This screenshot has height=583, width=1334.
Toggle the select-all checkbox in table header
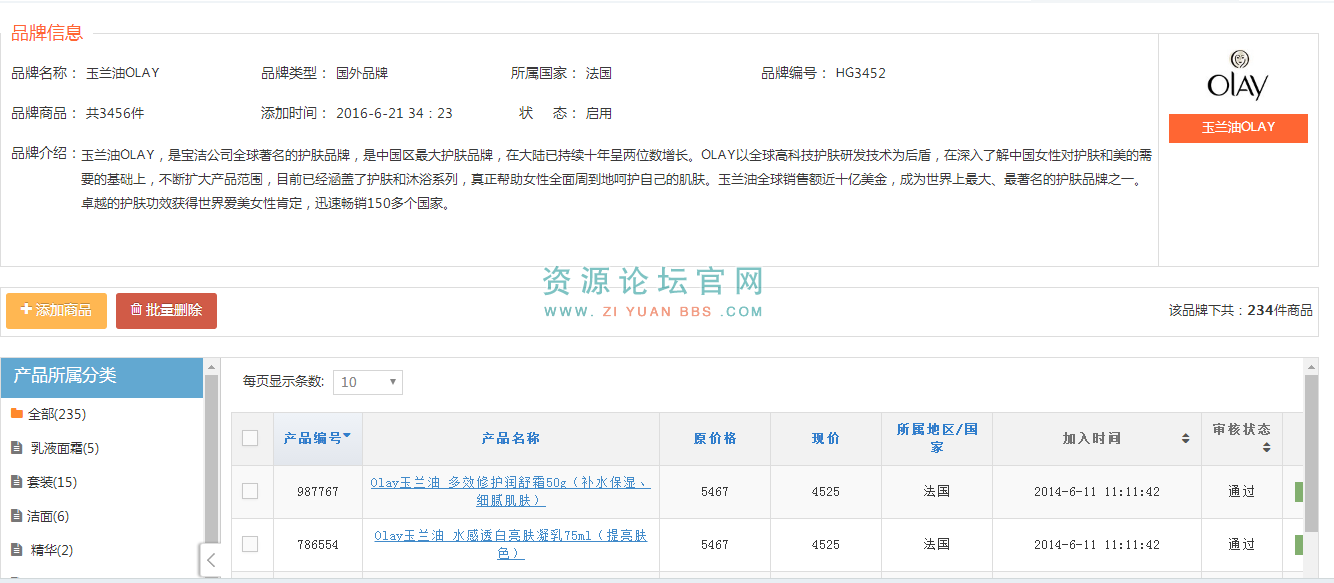point(250,438)
